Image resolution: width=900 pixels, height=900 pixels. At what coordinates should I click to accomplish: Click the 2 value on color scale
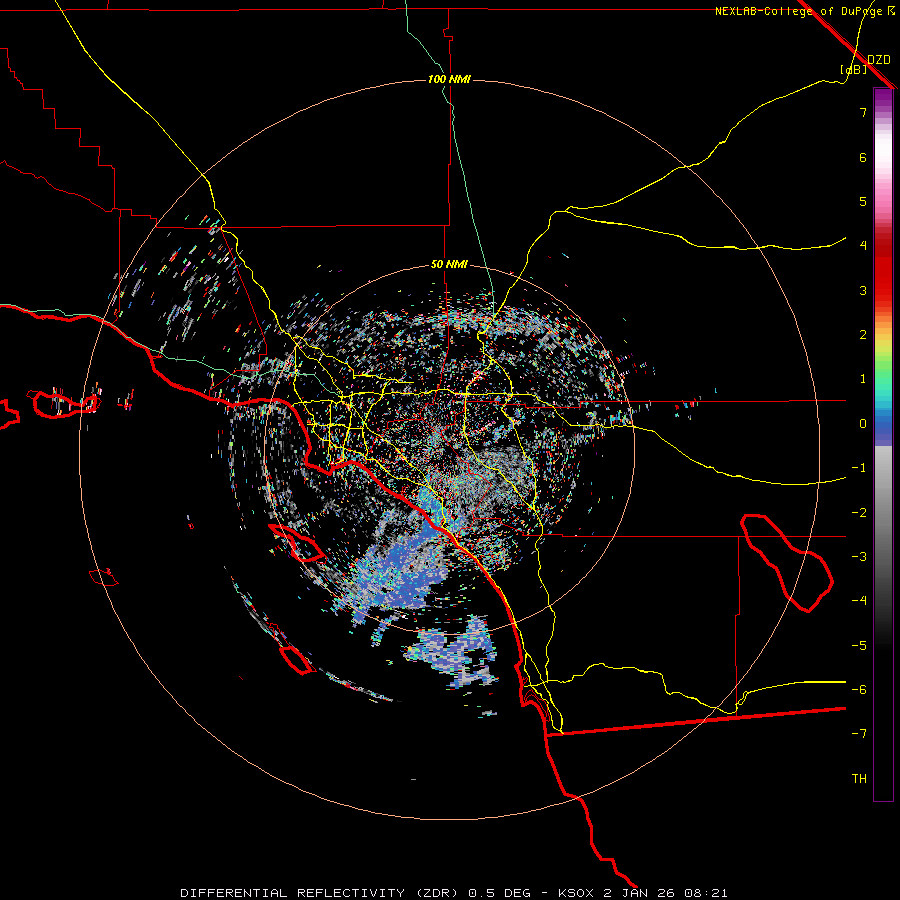(x=863, y=335)
